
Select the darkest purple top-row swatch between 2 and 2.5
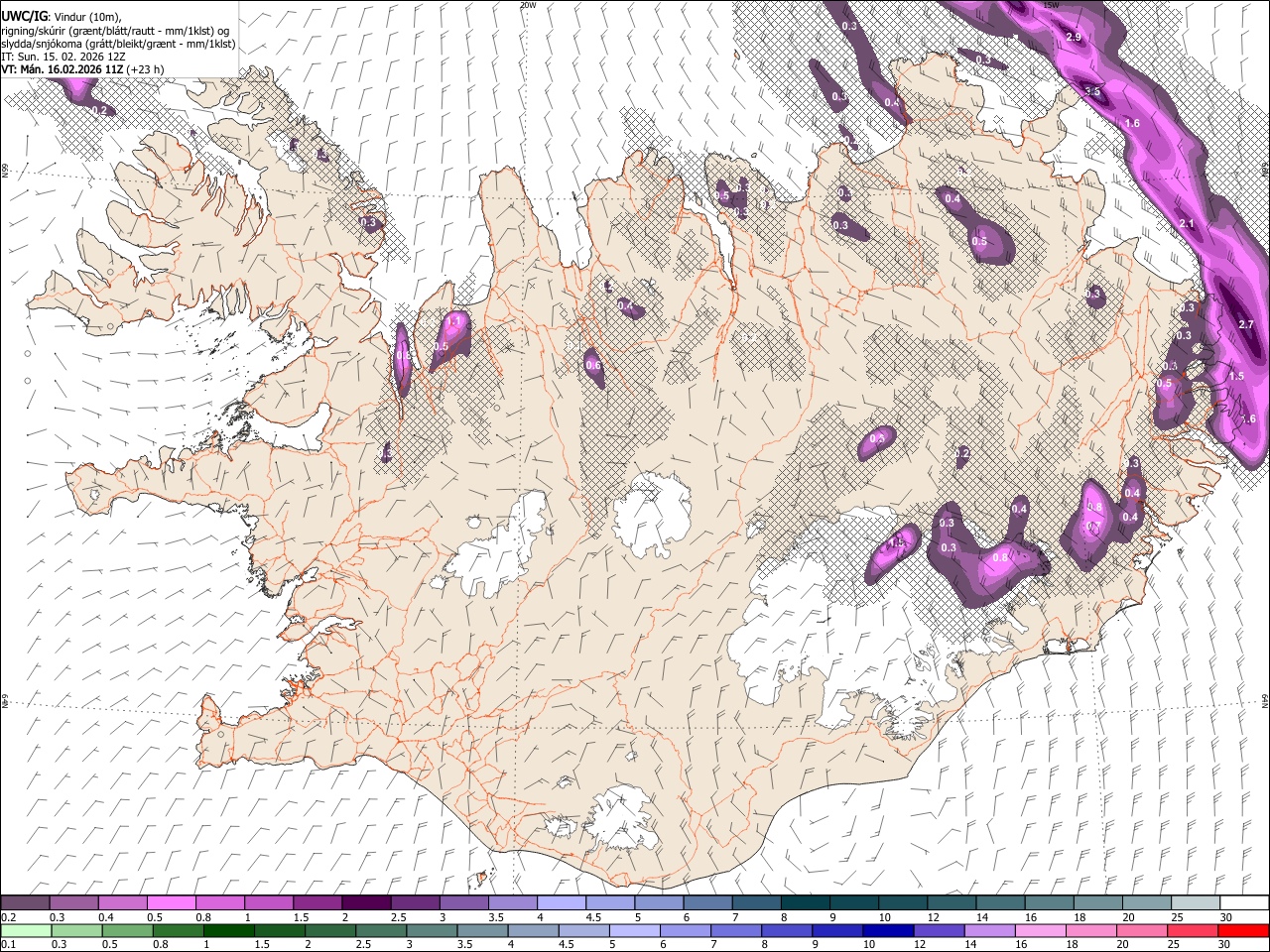(x=365, y=902)
